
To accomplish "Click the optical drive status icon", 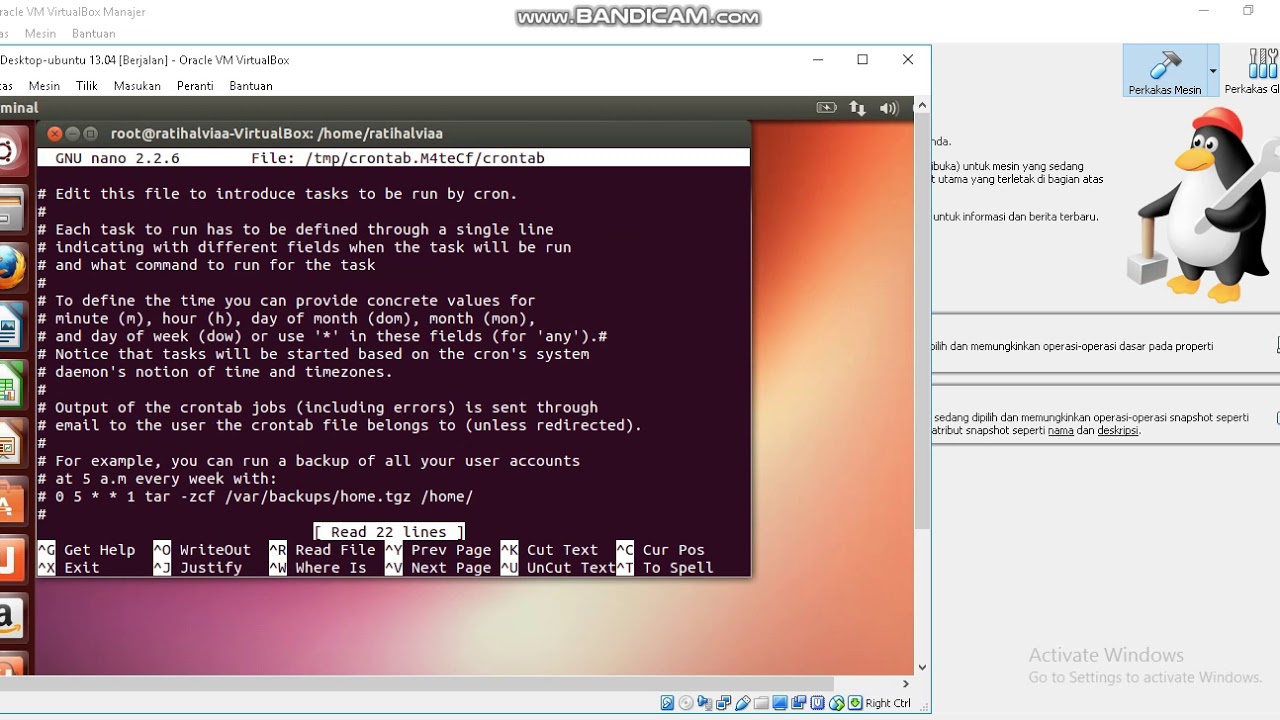I will click(x=686, y=703).
